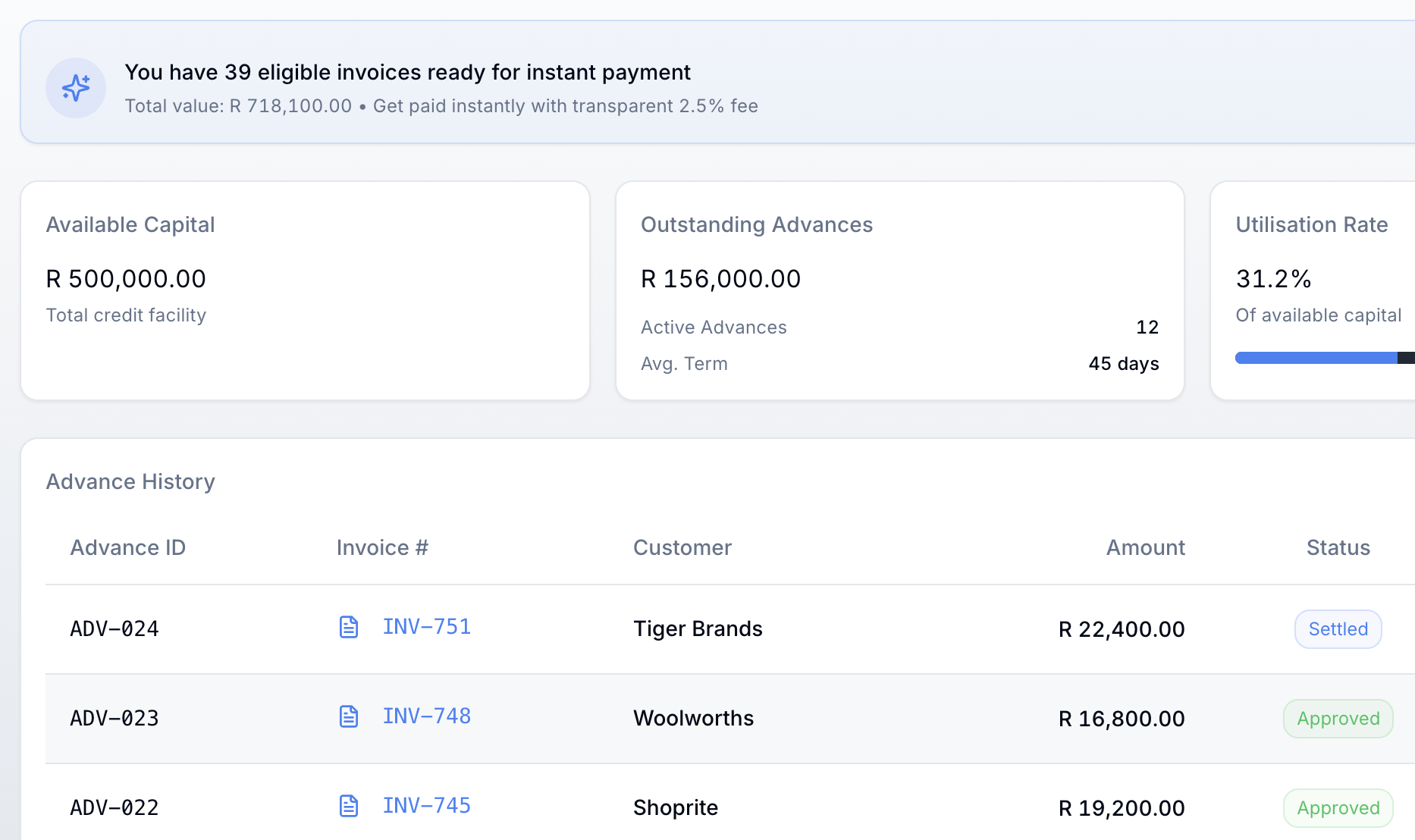Click the Approved badge on the Woolworths row
This screenshot has height=840, width=1415.
point(1338,719)
